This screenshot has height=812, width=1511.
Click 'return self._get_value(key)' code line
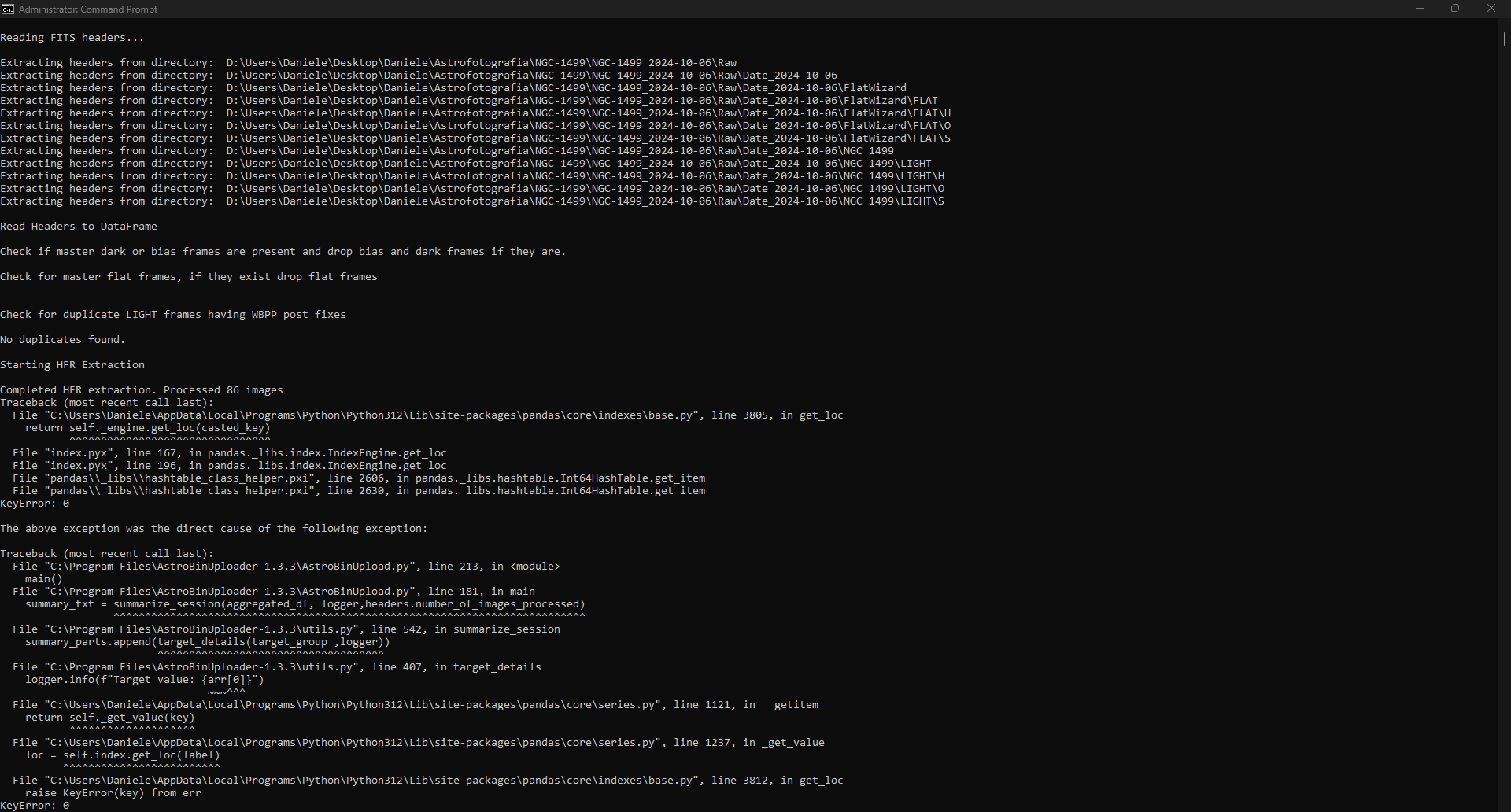tap(110, 718)
